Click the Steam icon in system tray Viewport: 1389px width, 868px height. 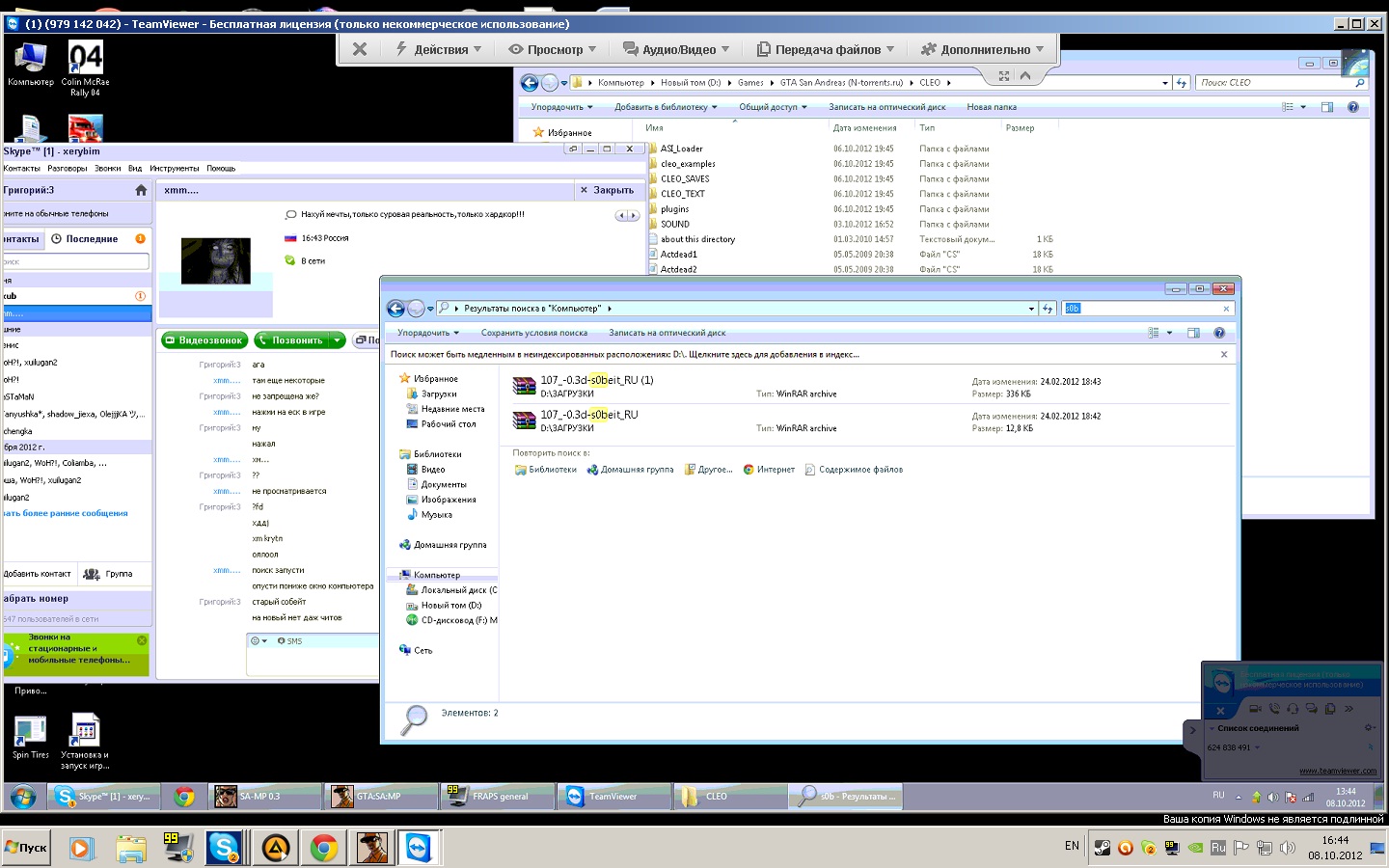1102,848
